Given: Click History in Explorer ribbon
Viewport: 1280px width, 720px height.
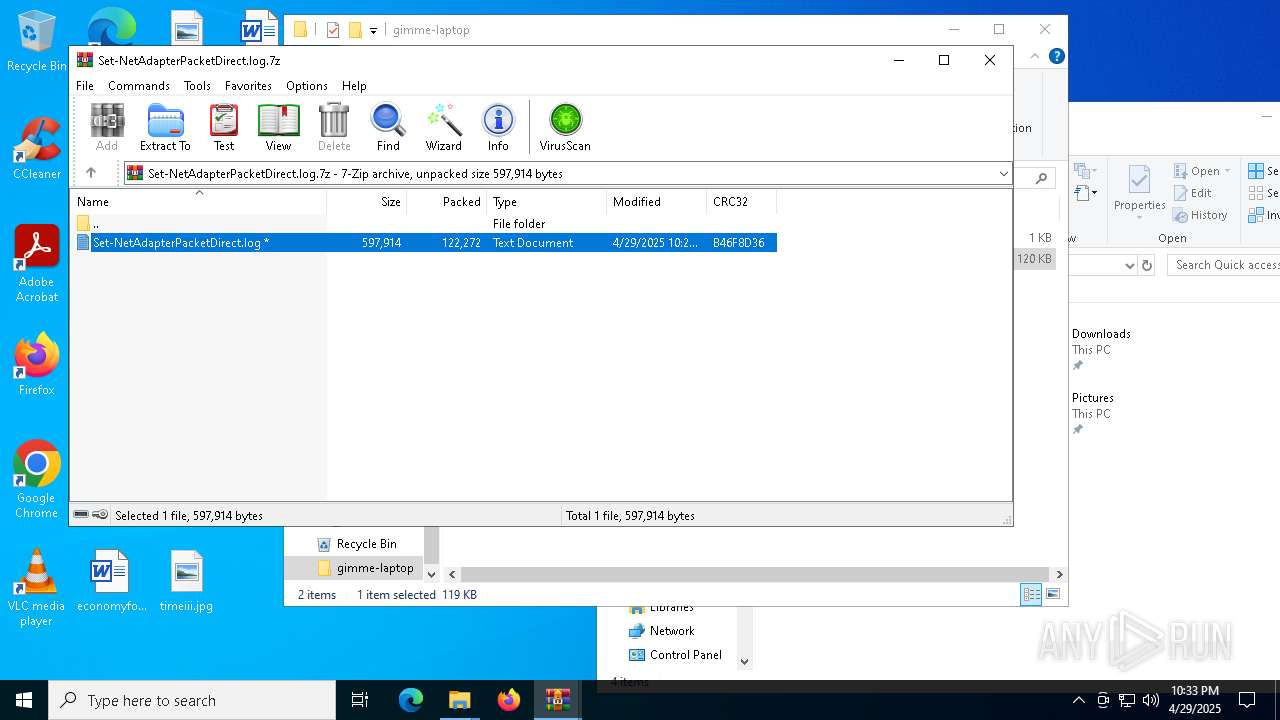Looking at the screenshot, I should [1200, 215].
